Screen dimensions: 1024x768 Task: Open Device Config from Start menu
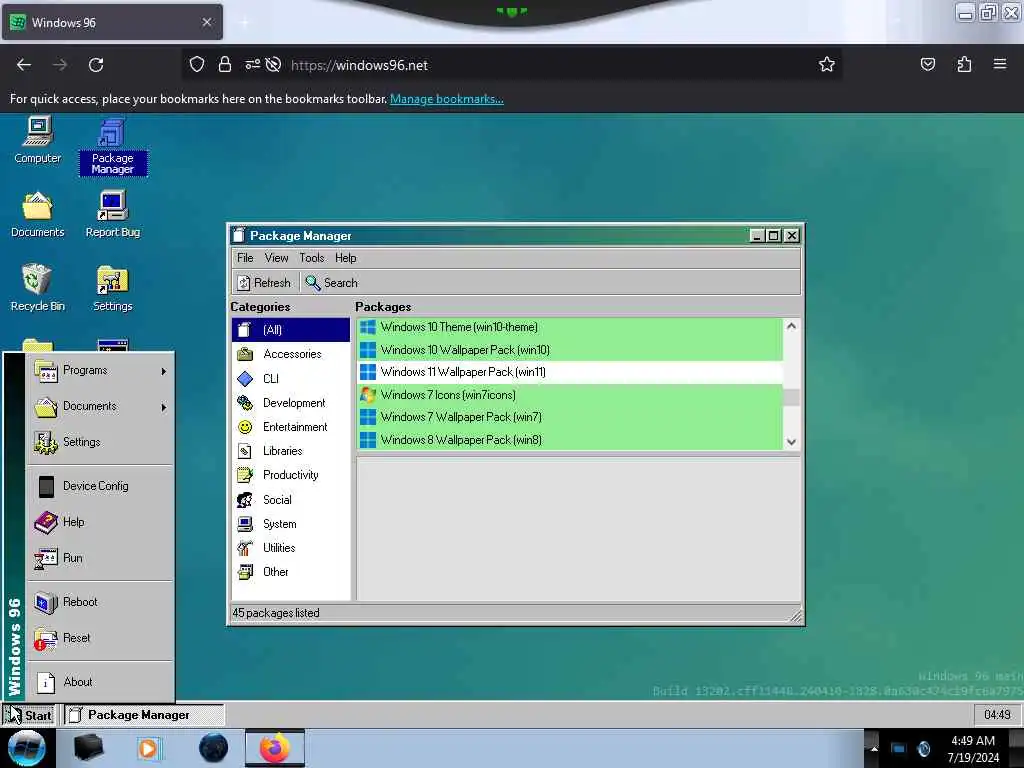[x=100, y=487]
